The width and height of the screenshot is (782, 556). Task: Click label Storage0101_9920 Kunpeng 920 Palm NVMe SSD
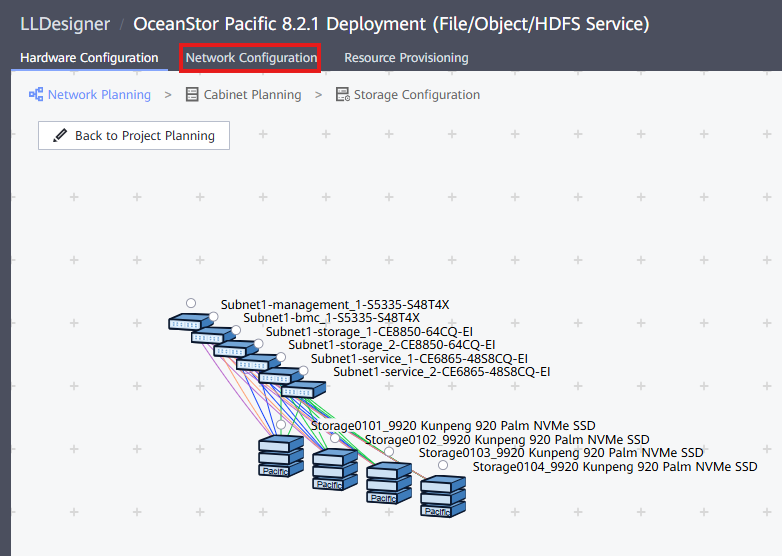pos(453,426)
